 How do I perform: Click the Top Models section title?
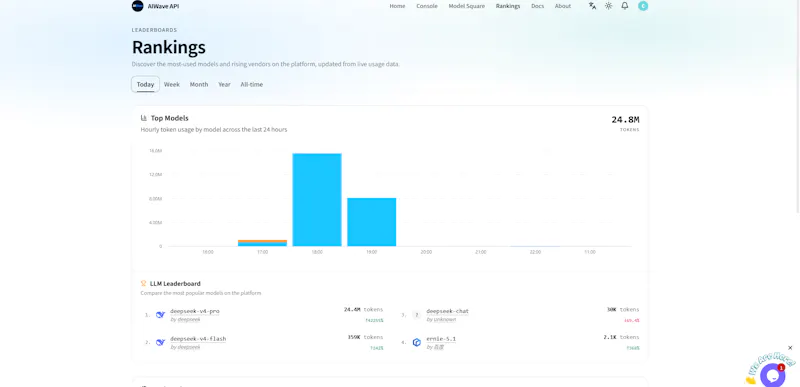pos(169,118)
